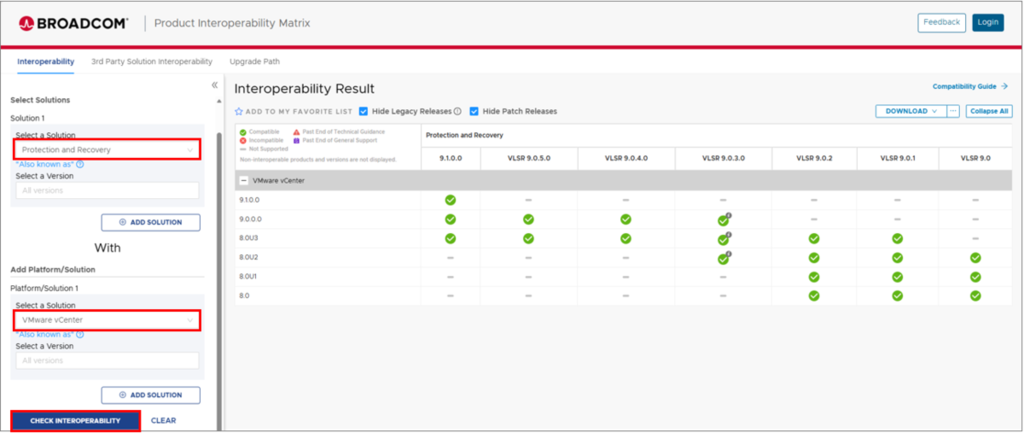Open Solution 1 version field 'All versions'

point(107,191)
